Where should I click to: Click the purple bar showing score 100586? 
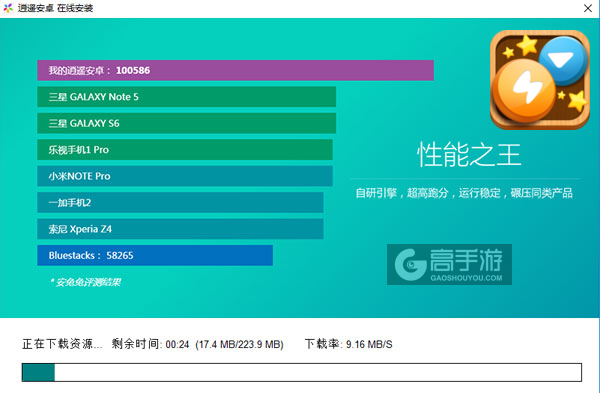[235, 70]
